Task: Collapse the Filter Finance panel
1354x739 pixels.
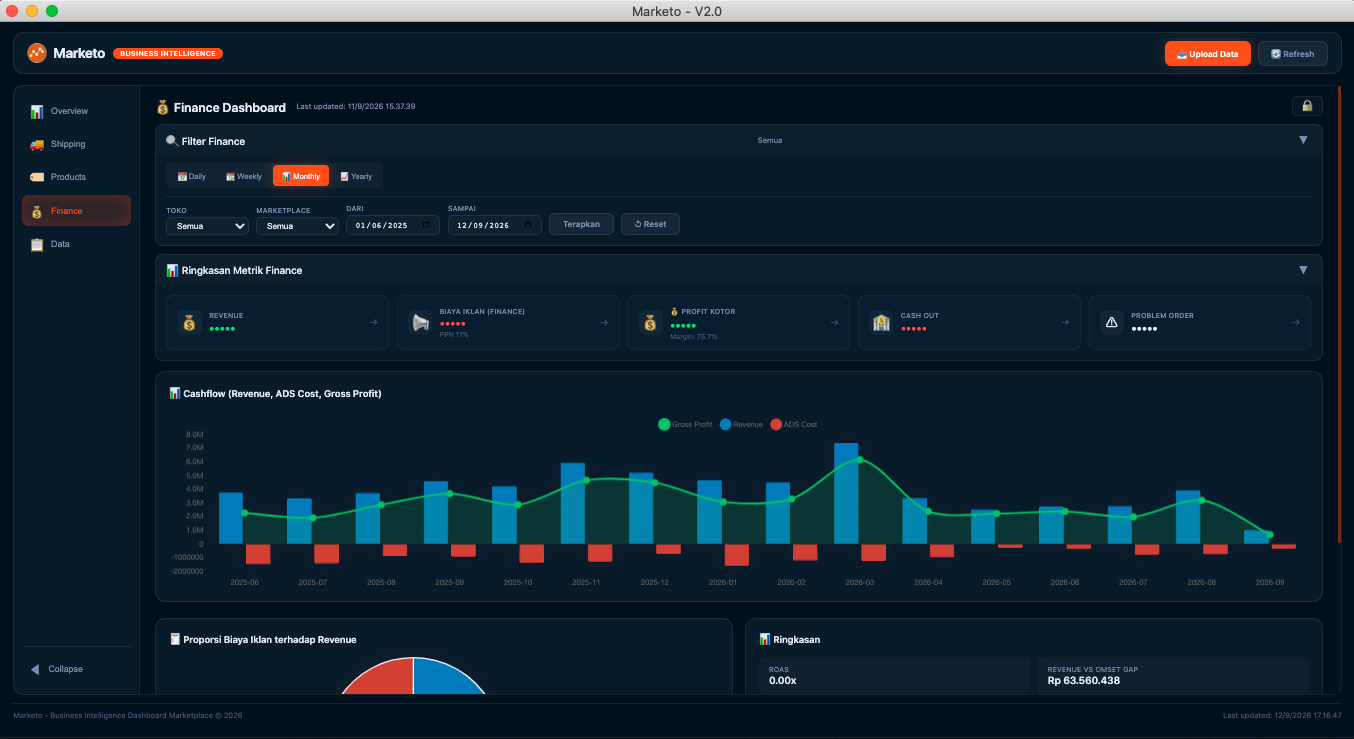Action: (1303, 140)
